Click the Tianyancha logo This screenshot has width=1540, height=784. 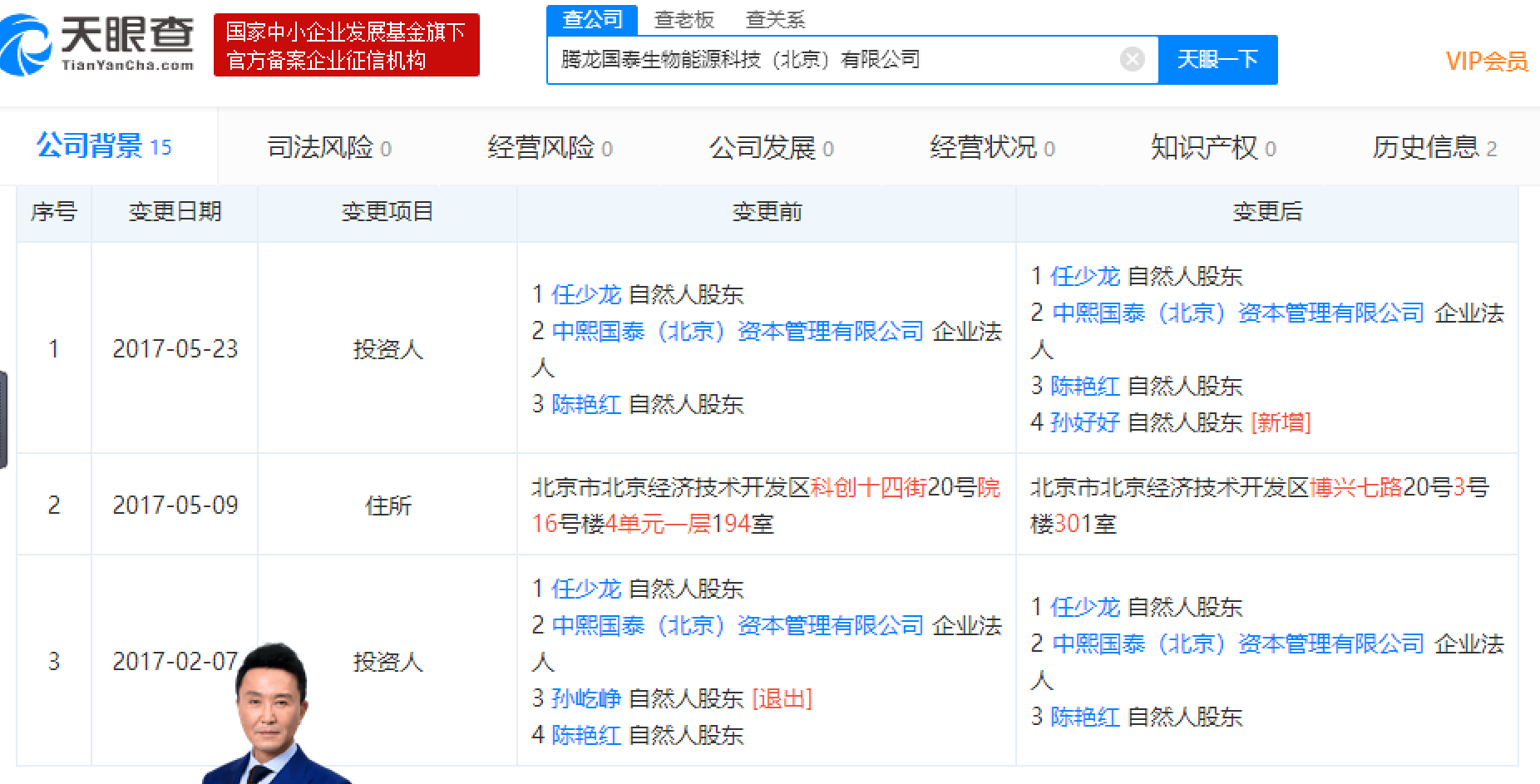[x=98, y=45]
